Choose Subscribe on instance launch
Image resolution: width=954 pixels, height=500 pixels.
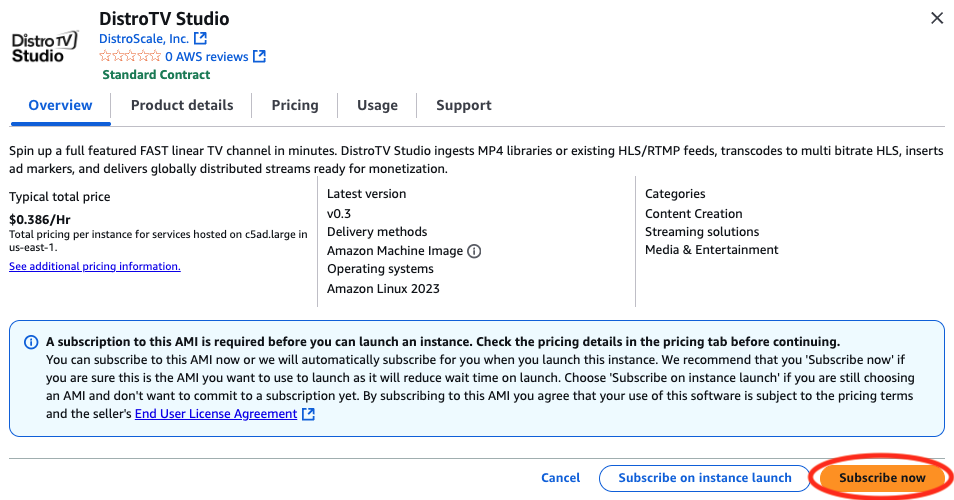pyautogui.click(x=704, y=478)
